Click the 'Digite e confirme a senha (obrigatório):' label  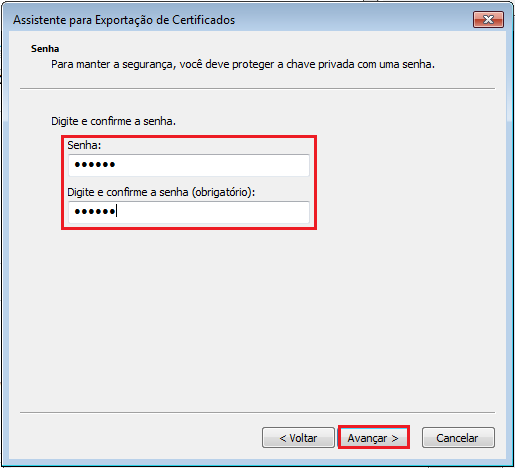tap(161, 192)
